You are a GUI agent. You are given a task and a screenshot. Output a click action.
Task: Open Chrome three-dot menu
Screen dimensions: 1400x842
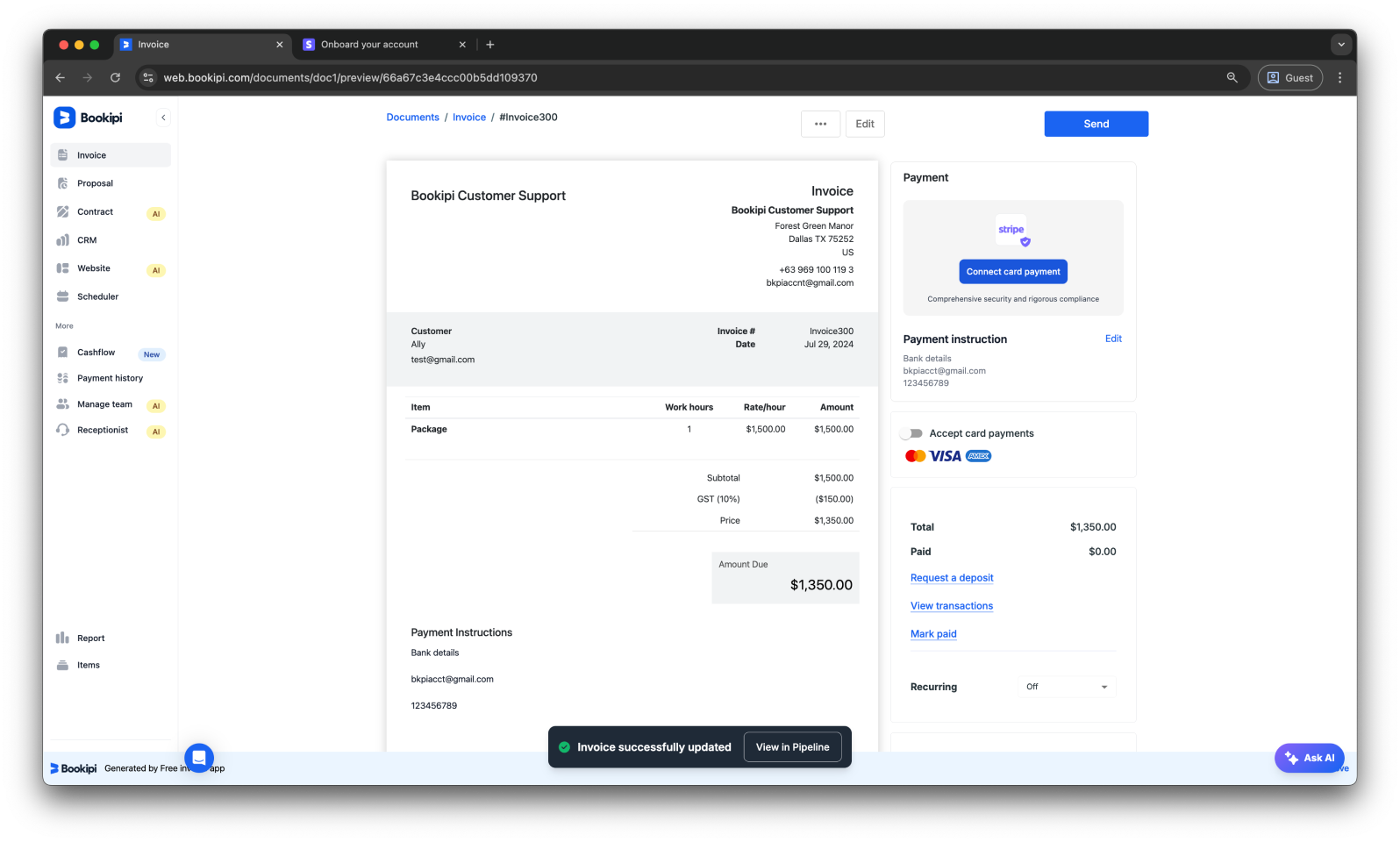(x=1339, y=78)
